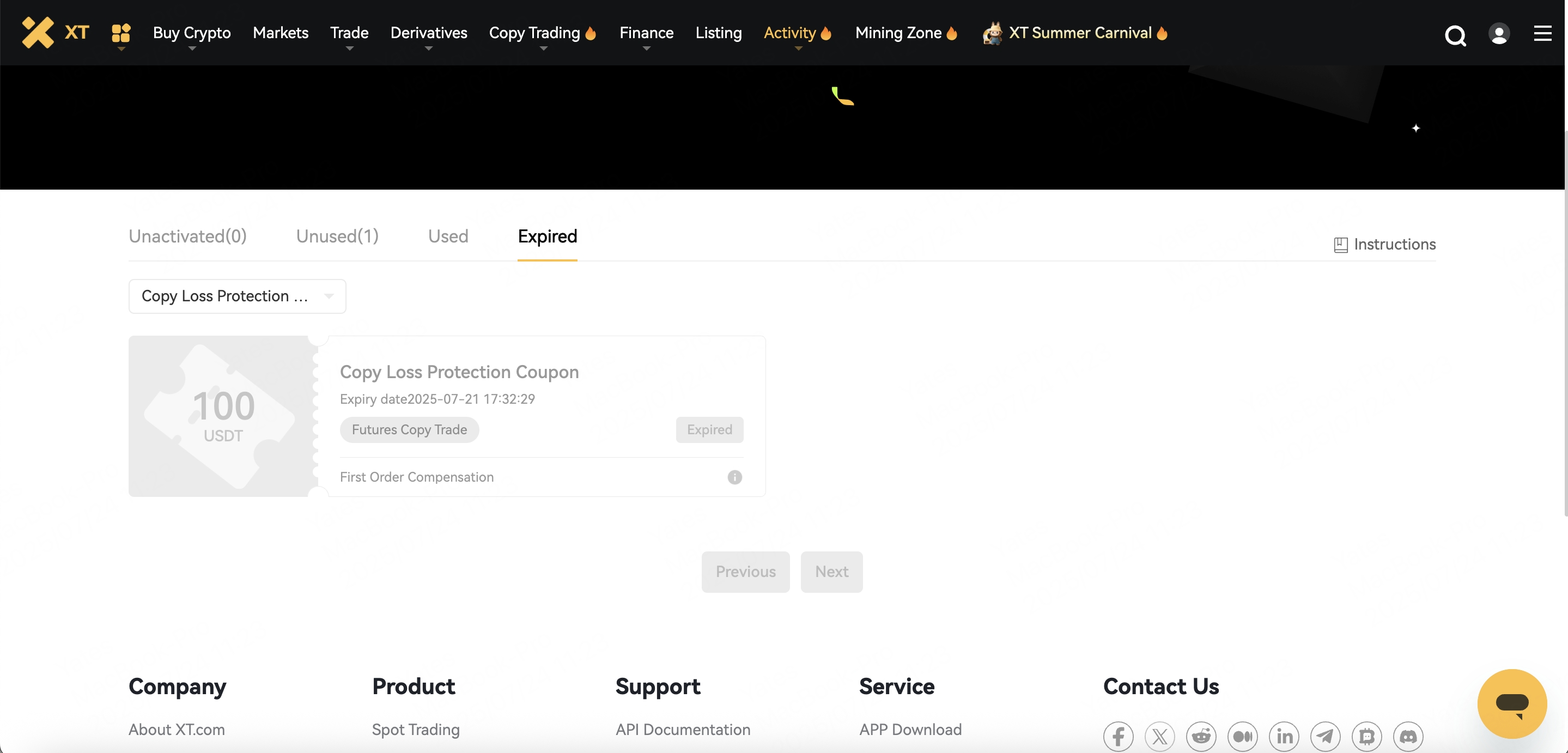Open the live chat support bubble
The width and height of the screenshot is (1568, 753).
[x=1512, y=704]
